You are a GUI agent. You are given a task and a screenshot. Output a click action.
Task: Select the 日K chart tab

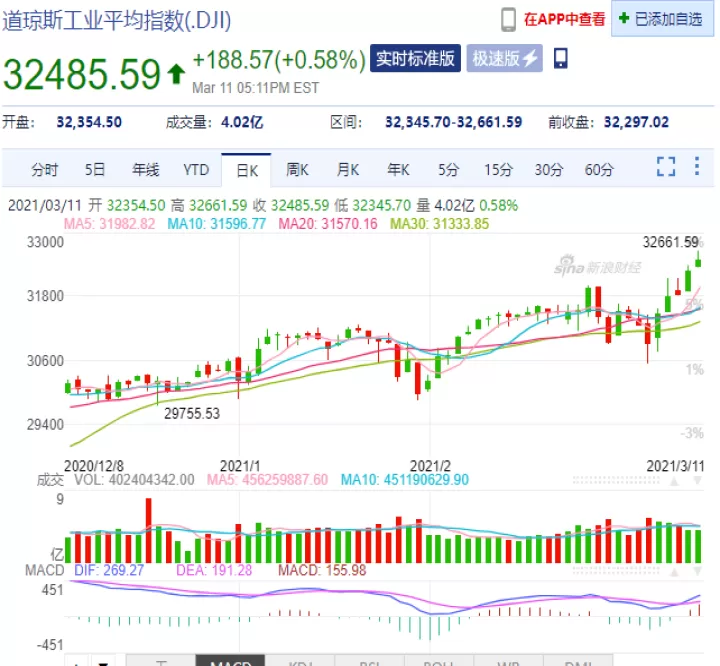pyautogui.click(x=247, y=171)
